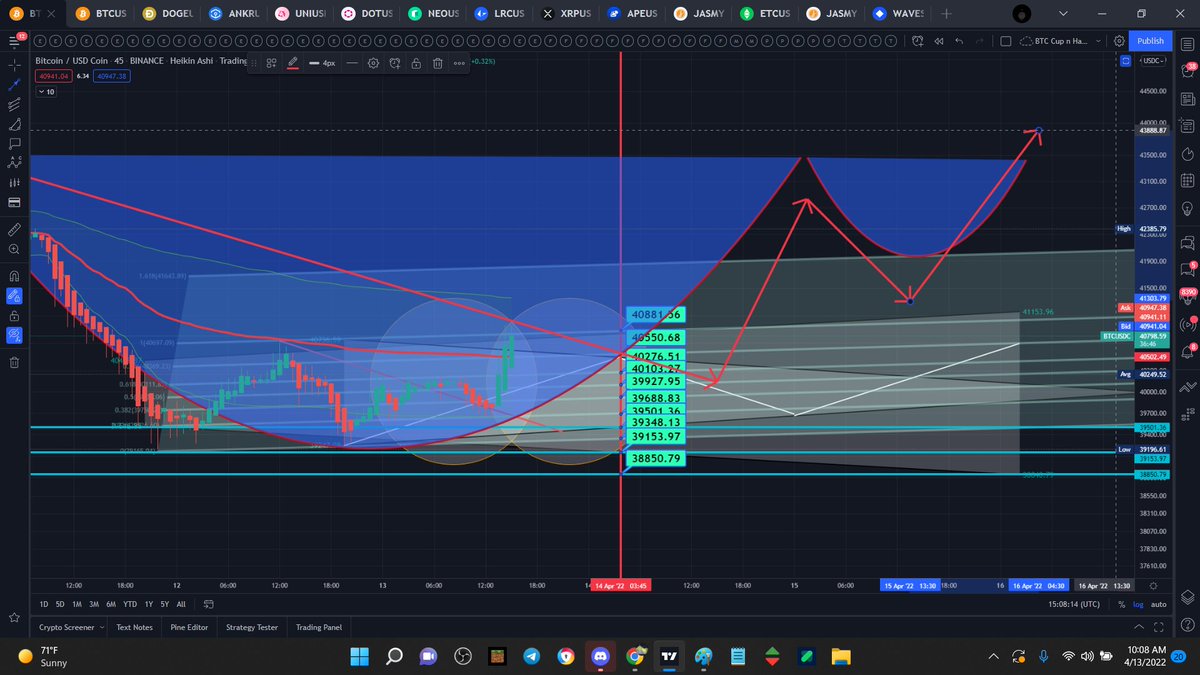Open drawing settings gear in floating toolbar
This screenshot has width=1200, height=675.
(373, 62)
